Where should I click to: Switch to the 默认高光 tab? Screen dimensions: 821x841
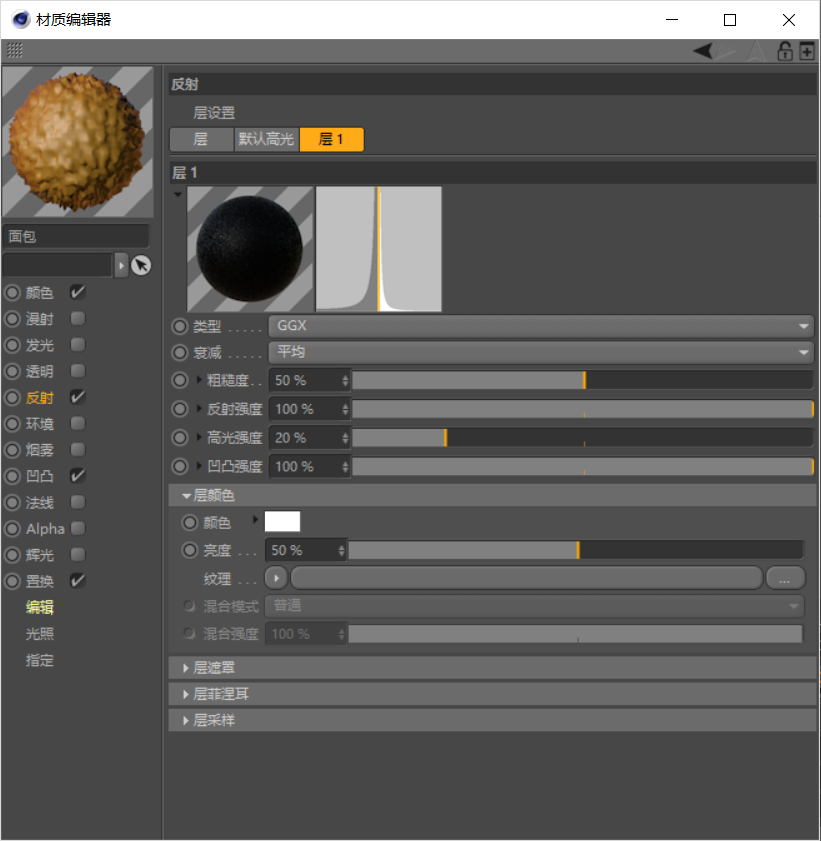click(266, 140)
